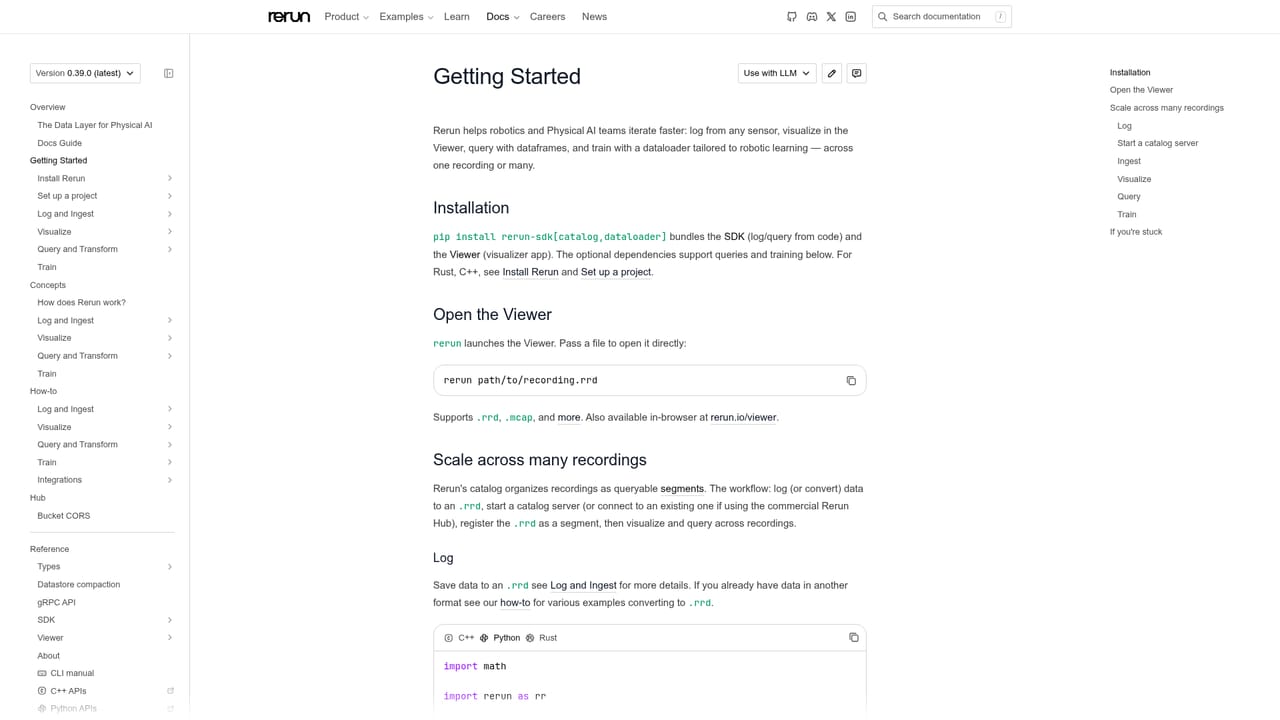Select the Python code tab

coord(500,638)
